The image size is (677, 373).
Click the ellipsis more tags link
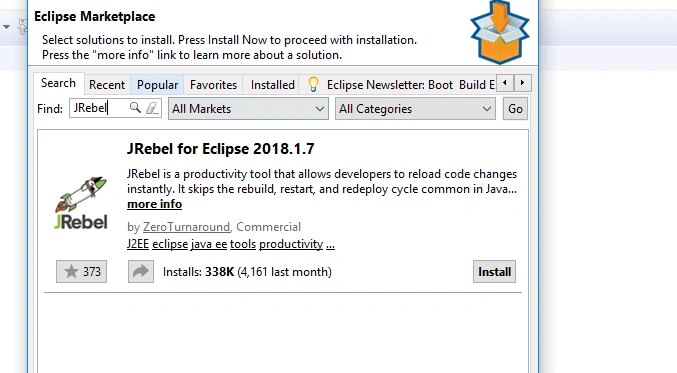330,245
